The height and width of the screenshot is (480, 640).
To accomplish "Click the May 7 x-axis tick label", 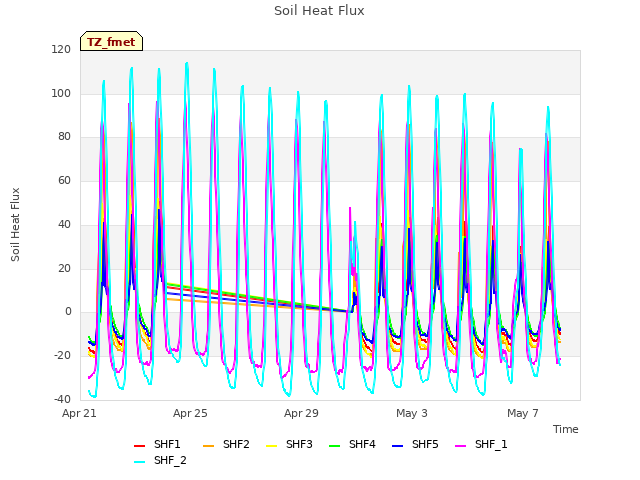I will click(x=523, y=413).
